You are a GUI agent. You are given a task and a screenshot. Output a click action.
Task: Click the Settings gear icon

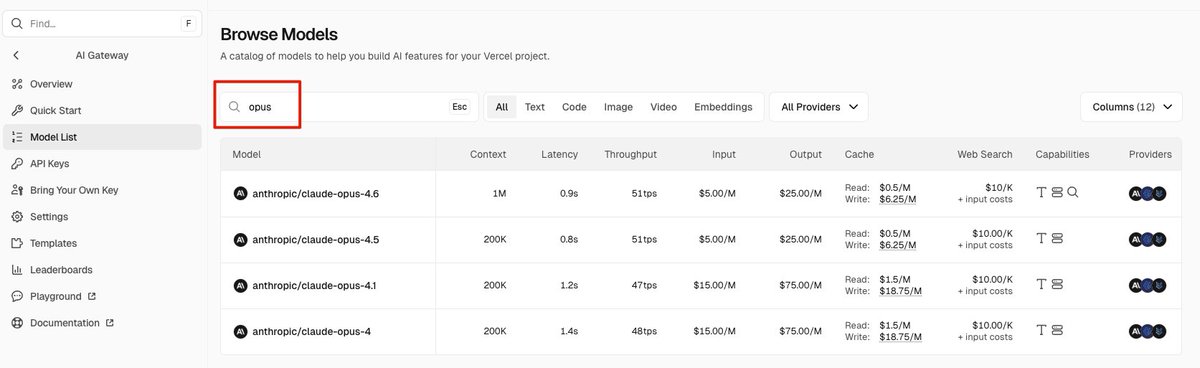(x=17, y=216)
